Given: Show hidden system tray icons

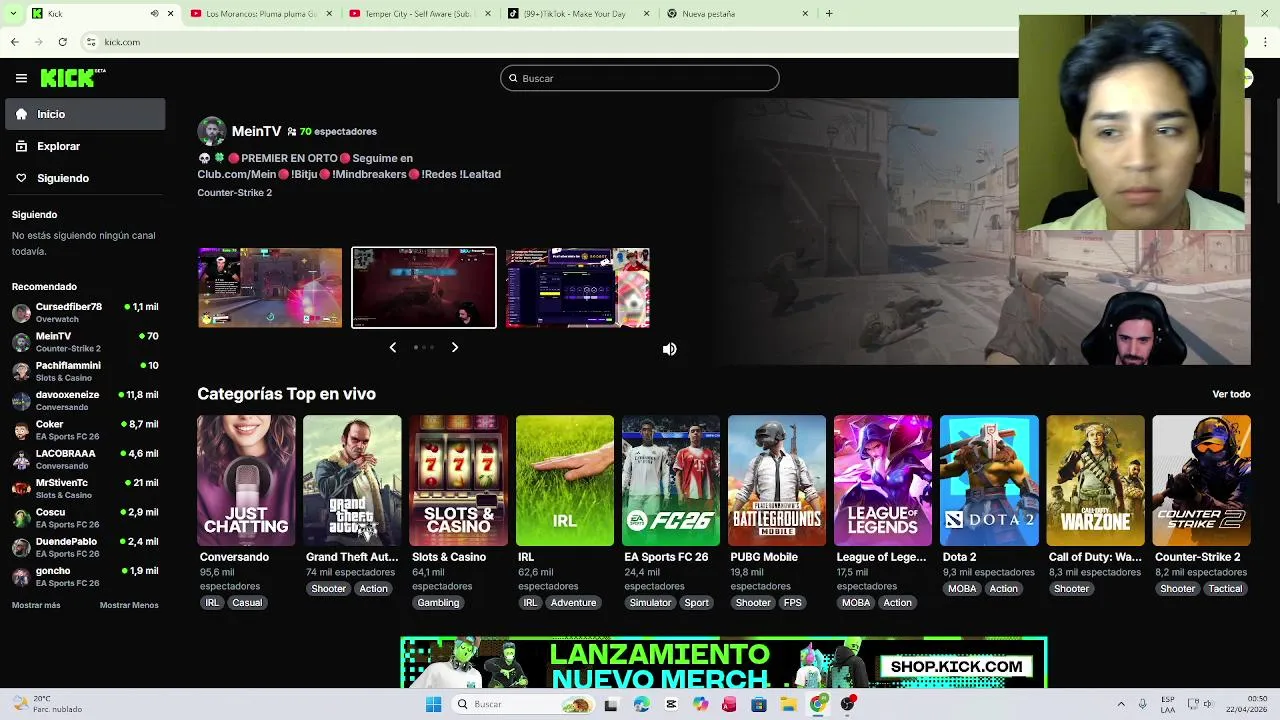Looking at the screenshot, I should pyautogui.click(x=1121, y=704).
